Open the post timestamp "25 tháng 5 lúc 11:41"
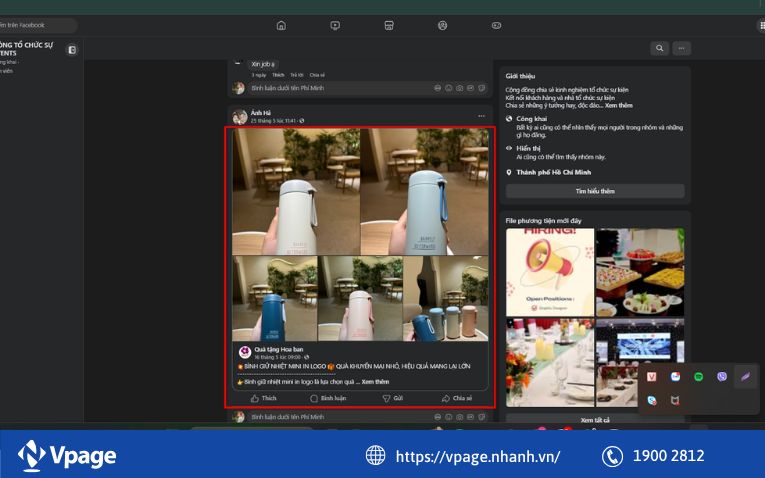The width and height of the screenshot is (765, 478). [x=275, y=120]
